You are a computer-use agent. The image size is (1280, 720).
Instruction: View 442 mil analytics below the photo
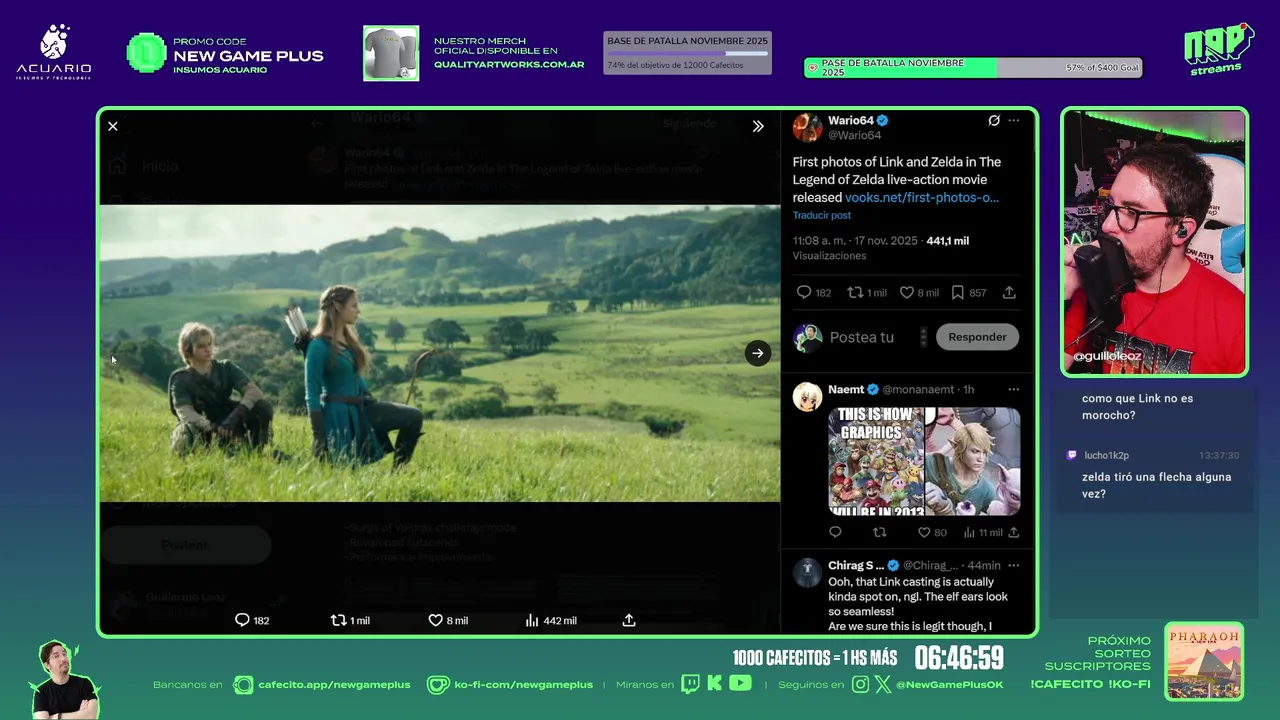point(551,620)
